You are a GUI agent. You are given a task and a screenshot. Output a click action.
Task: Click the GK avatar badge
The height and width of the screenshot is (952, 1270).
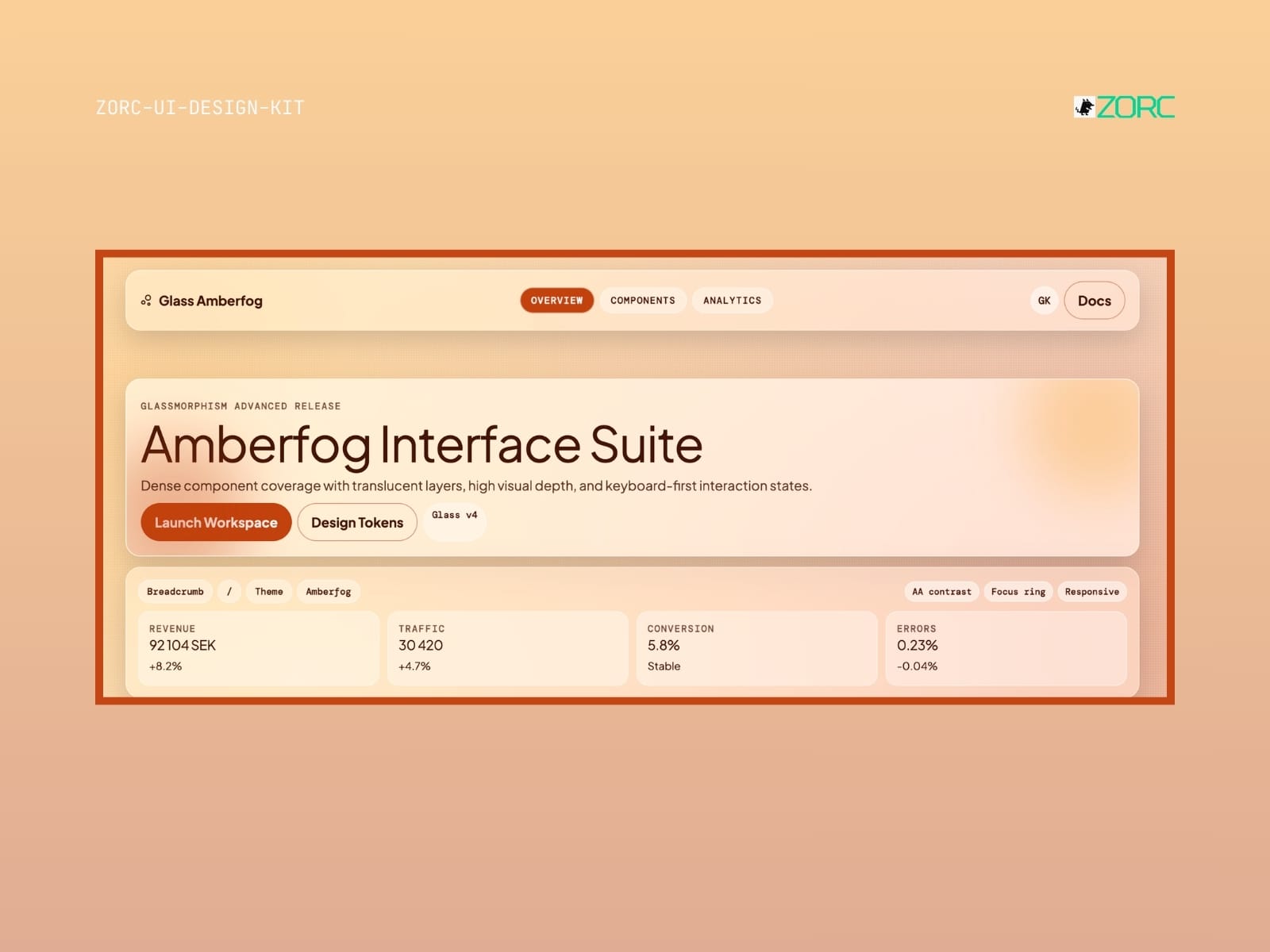1045,301
